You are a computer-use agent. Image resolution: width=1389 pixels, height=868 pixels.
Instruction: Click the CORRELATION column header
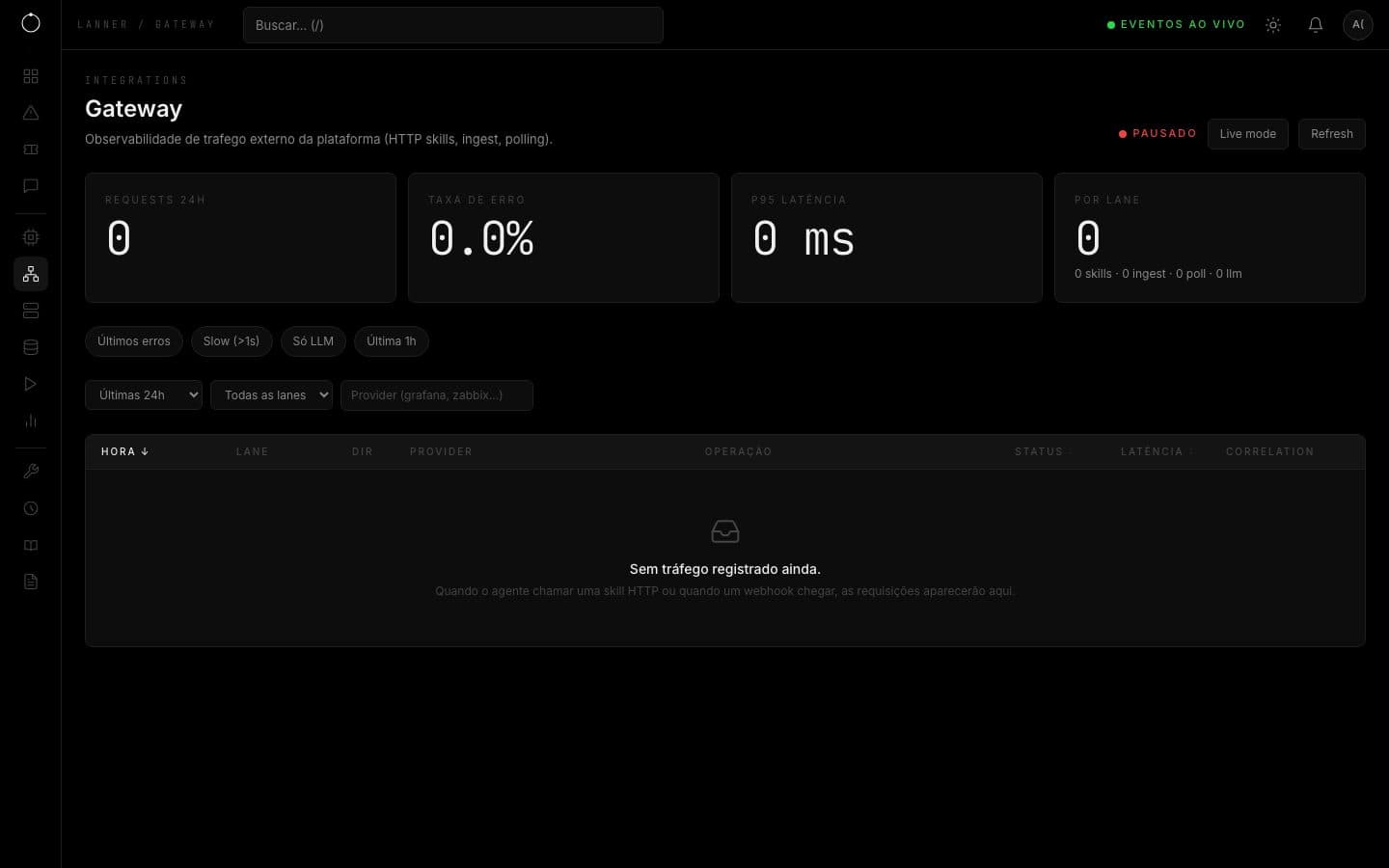(x=1269, y=451)
